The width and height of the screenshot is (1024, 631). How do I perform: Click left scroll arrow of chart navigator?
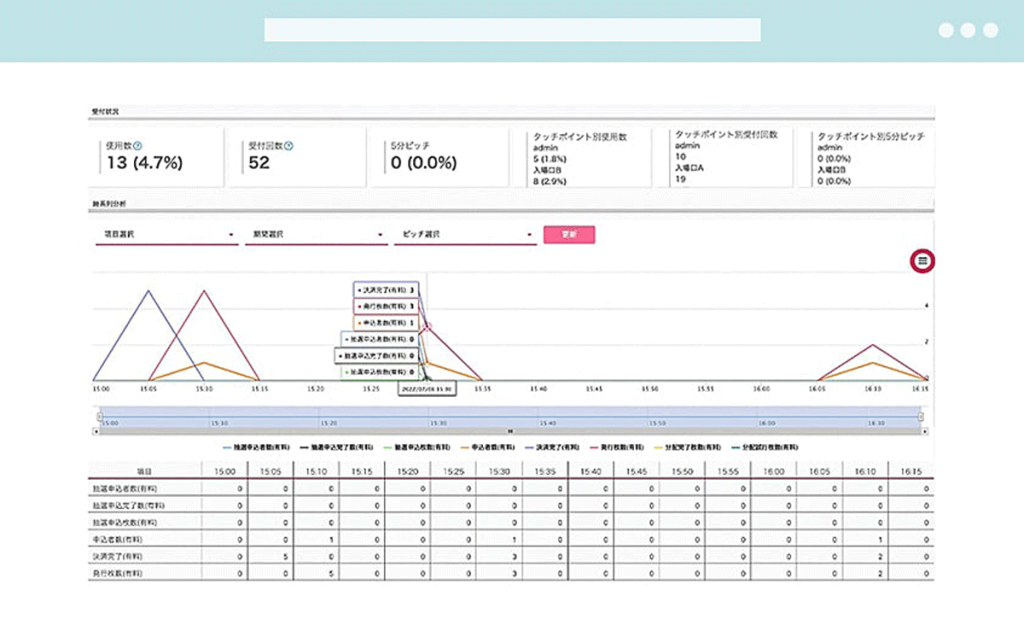tap(97, 432)
